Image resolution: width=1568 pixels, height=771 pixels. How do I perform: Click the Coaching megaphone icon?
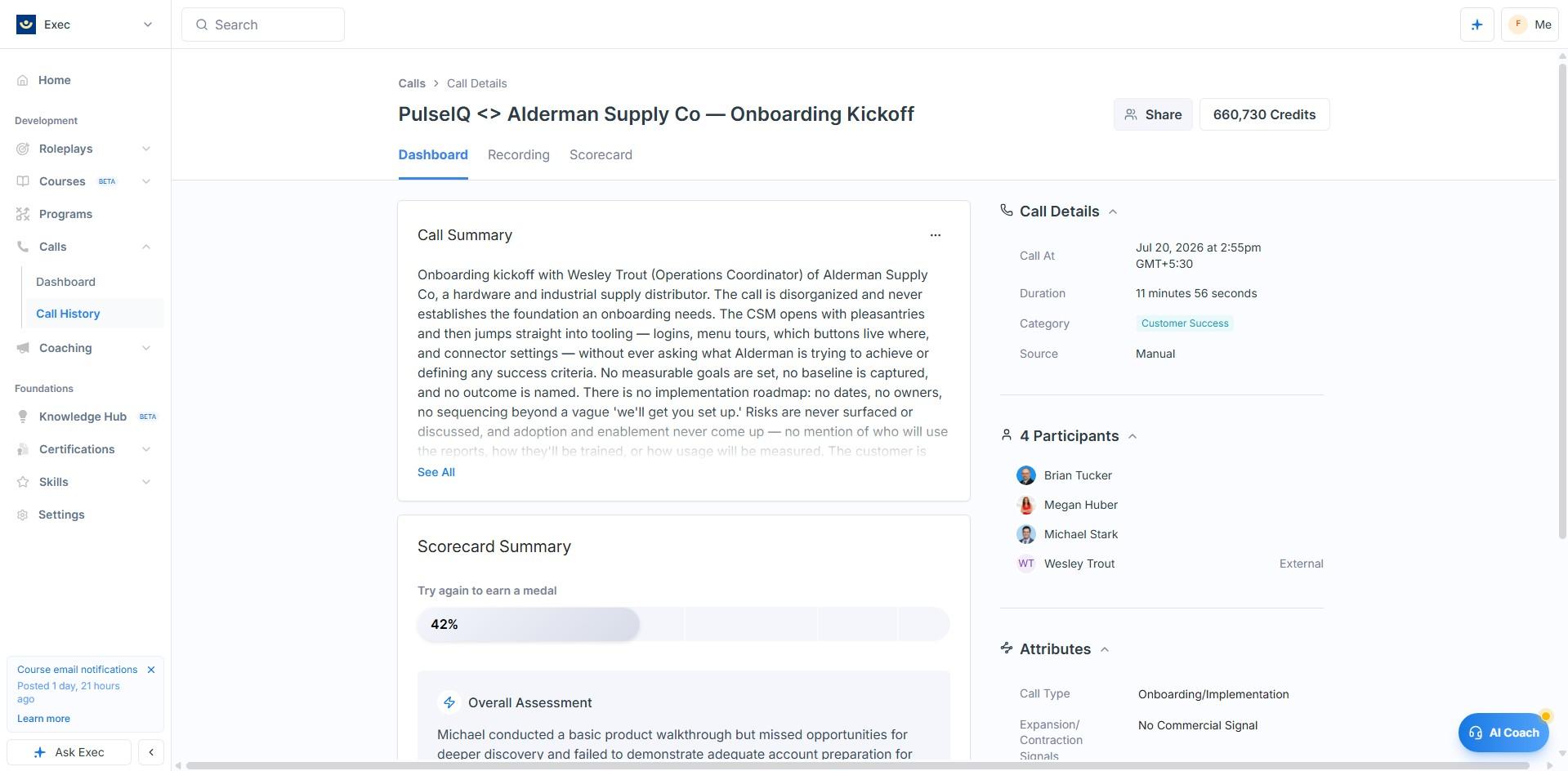[23, 348]
